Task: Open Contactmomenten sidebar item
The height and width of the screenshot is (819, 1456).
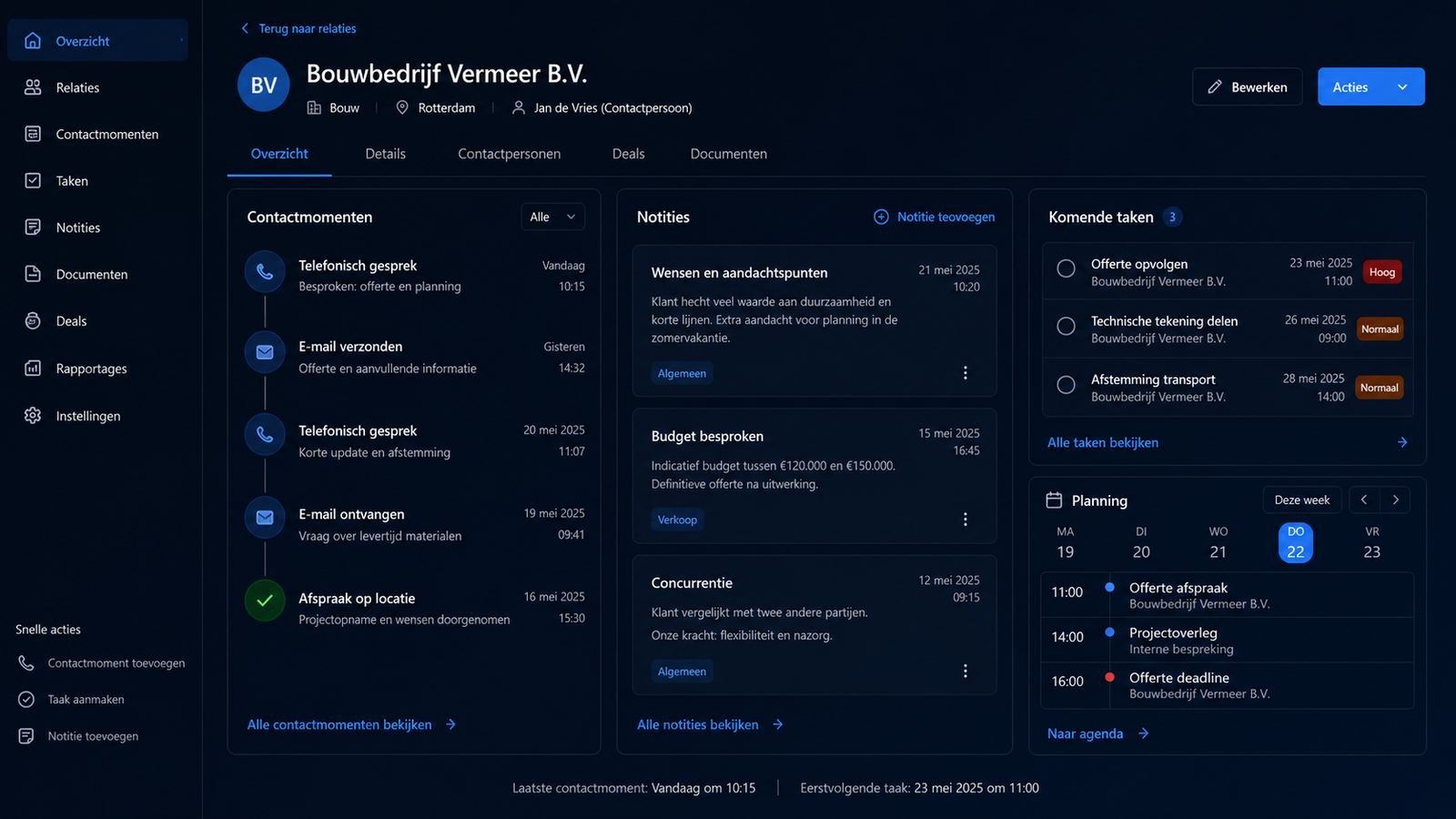Action: pyautogui.click(x=97, y=134)
